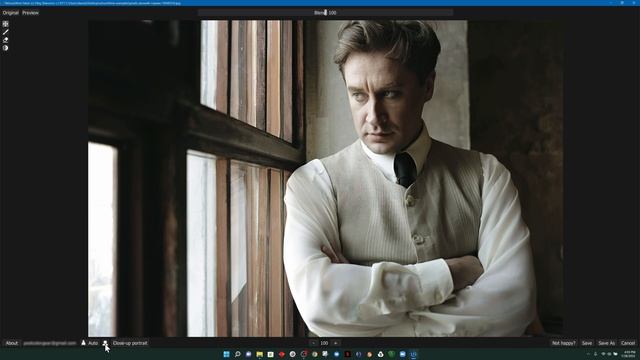The image size is (640, 360).
Task: Click the portrait person icon
Action: coord(105,343)
